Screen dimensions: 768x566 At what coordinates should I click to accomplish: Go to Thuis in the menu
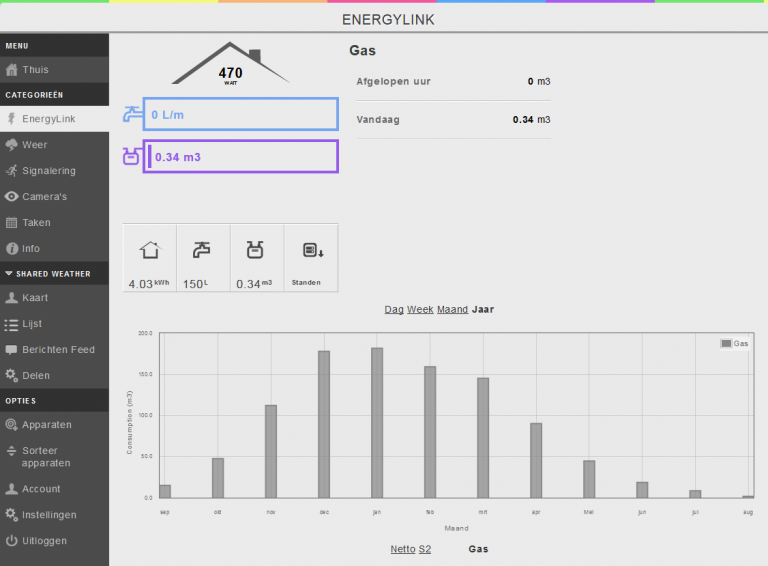point(35,70)
